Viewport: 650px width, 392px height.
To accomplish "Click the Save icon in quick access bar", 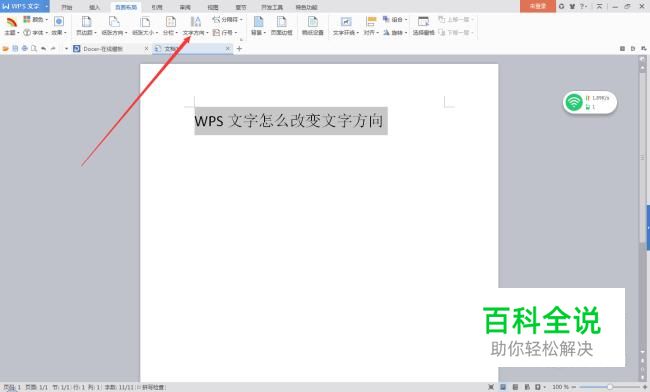I will tap(15, 48).
